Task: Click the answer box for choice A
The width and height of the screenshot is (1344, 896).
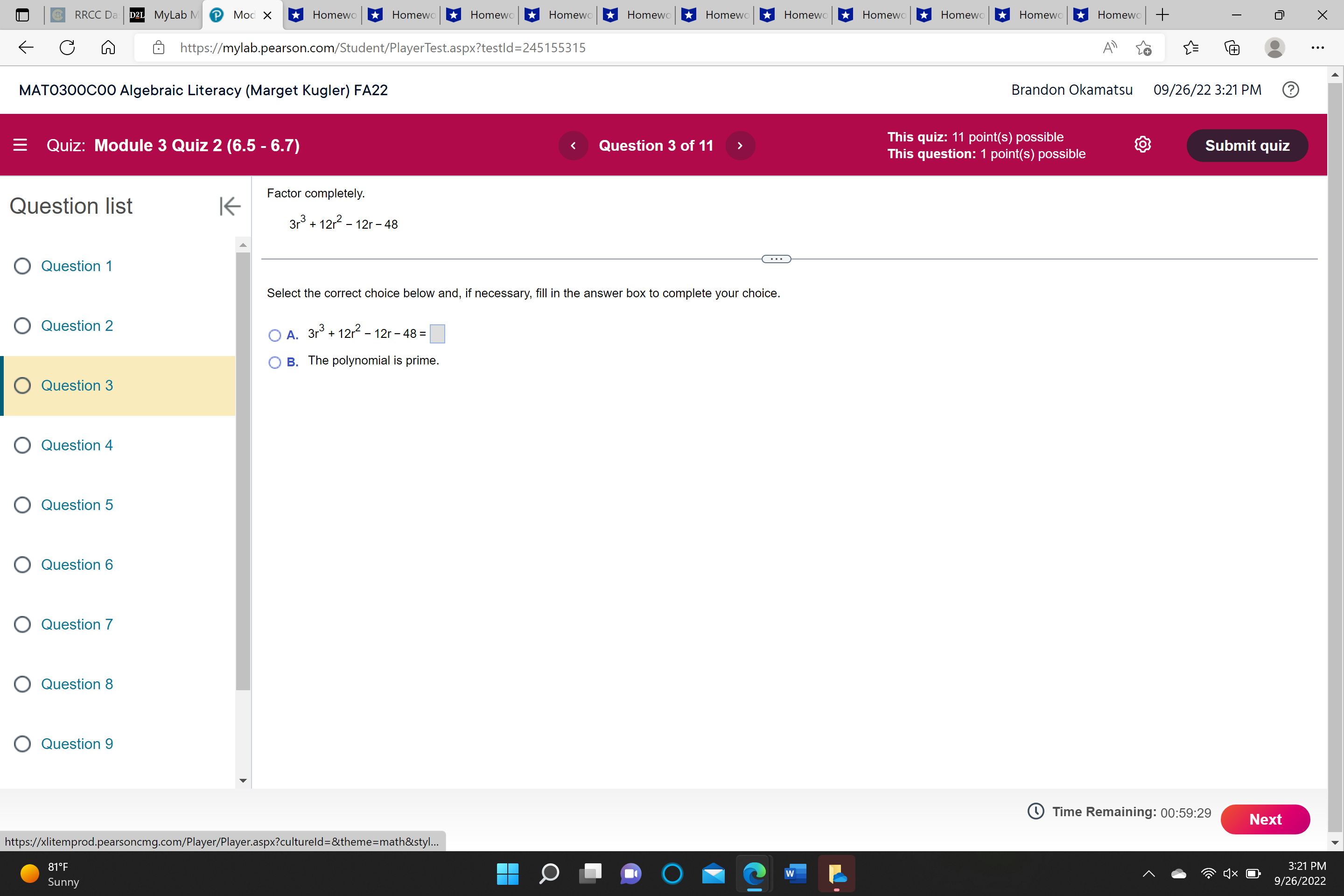Action: 437,334
